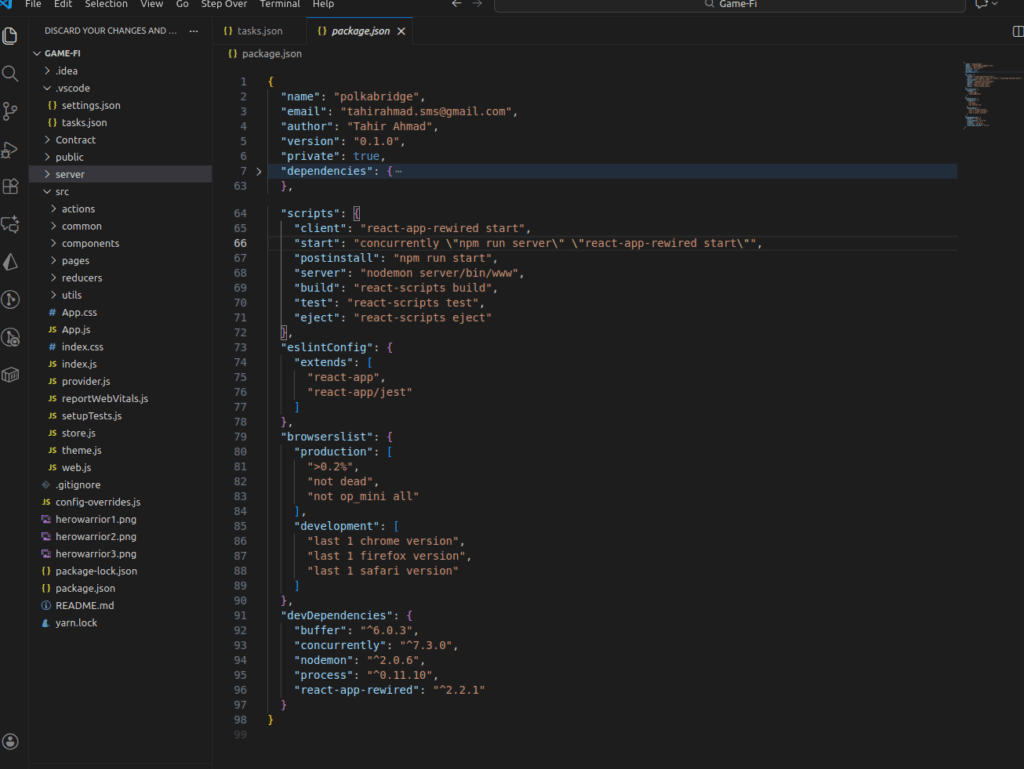Open the Explorer view icon

point(11,36)
